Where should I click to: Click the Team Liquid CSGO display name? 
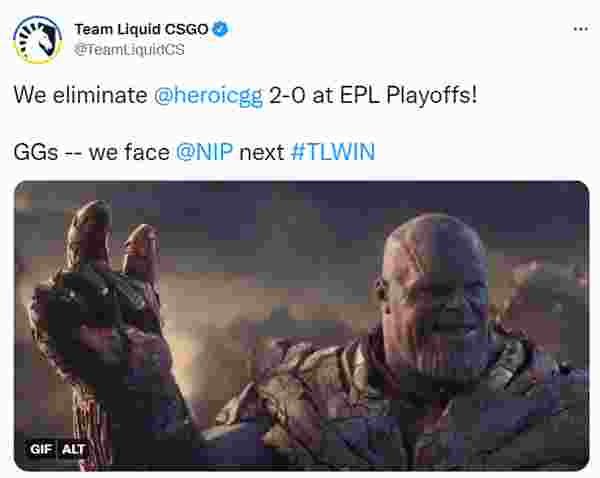click(141, 29)
